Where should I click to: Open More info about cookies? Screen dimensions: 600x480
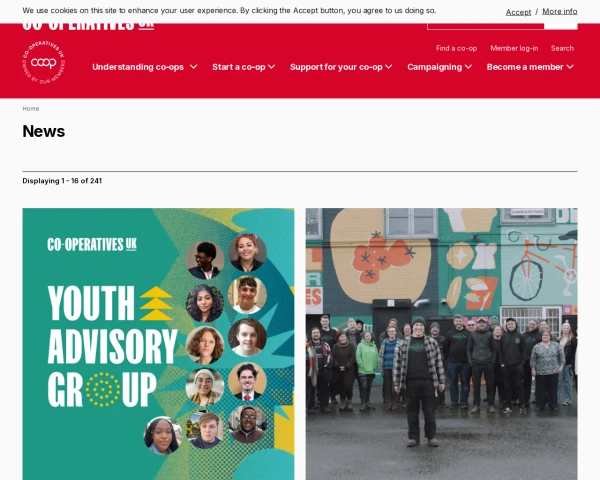(x=559, y=11)
